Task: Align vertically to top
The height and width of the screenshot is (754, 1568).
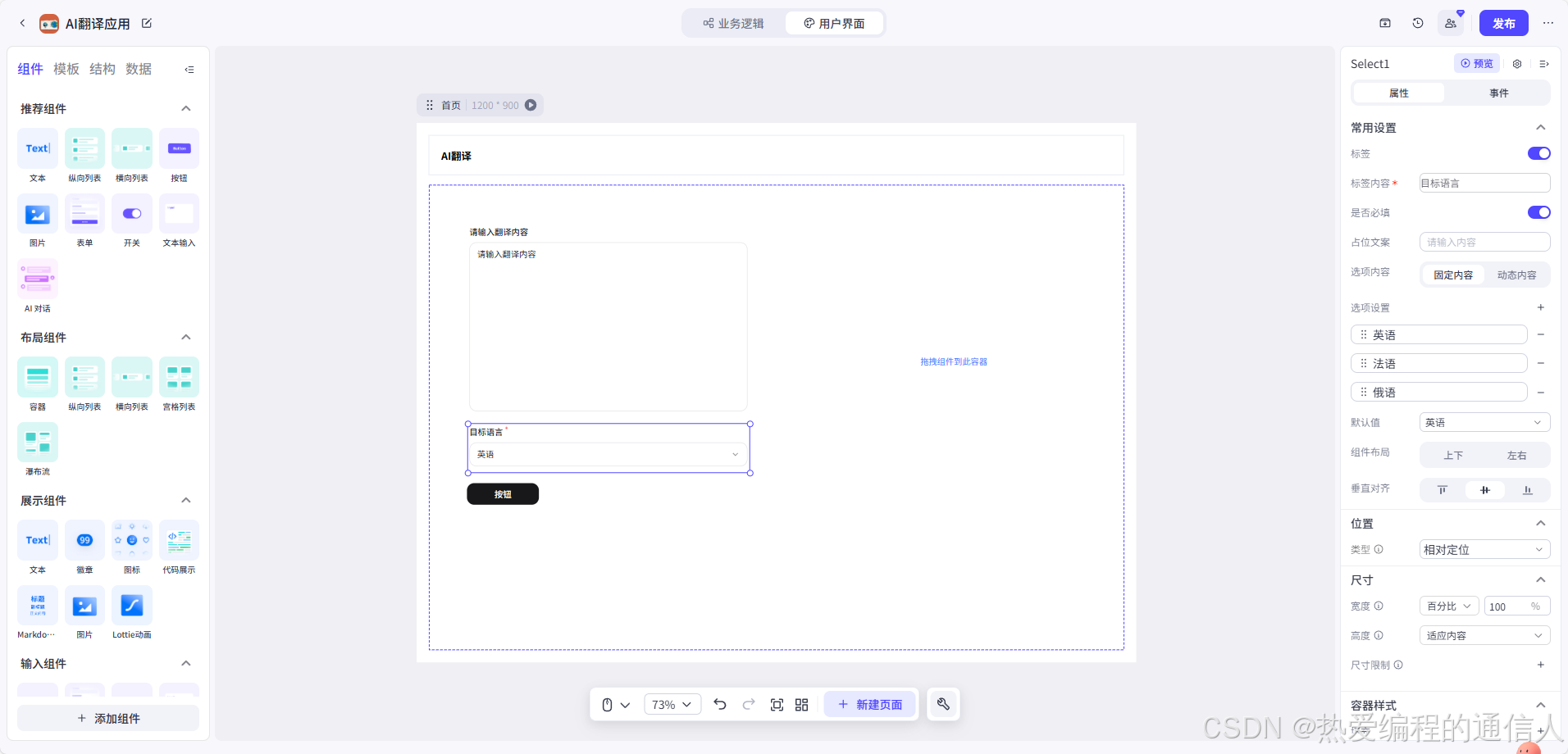Action: [x=1443, y=490]
